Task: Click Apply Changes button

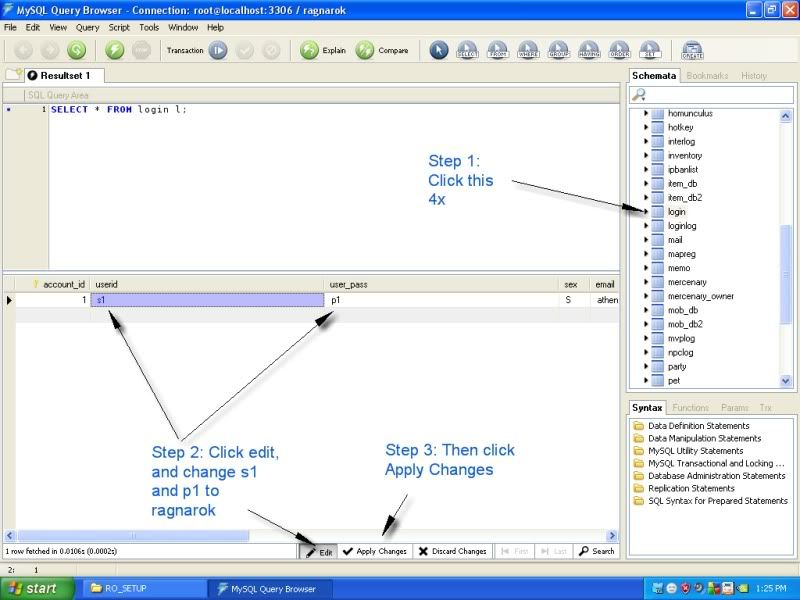Action: (x=375, y=551)
